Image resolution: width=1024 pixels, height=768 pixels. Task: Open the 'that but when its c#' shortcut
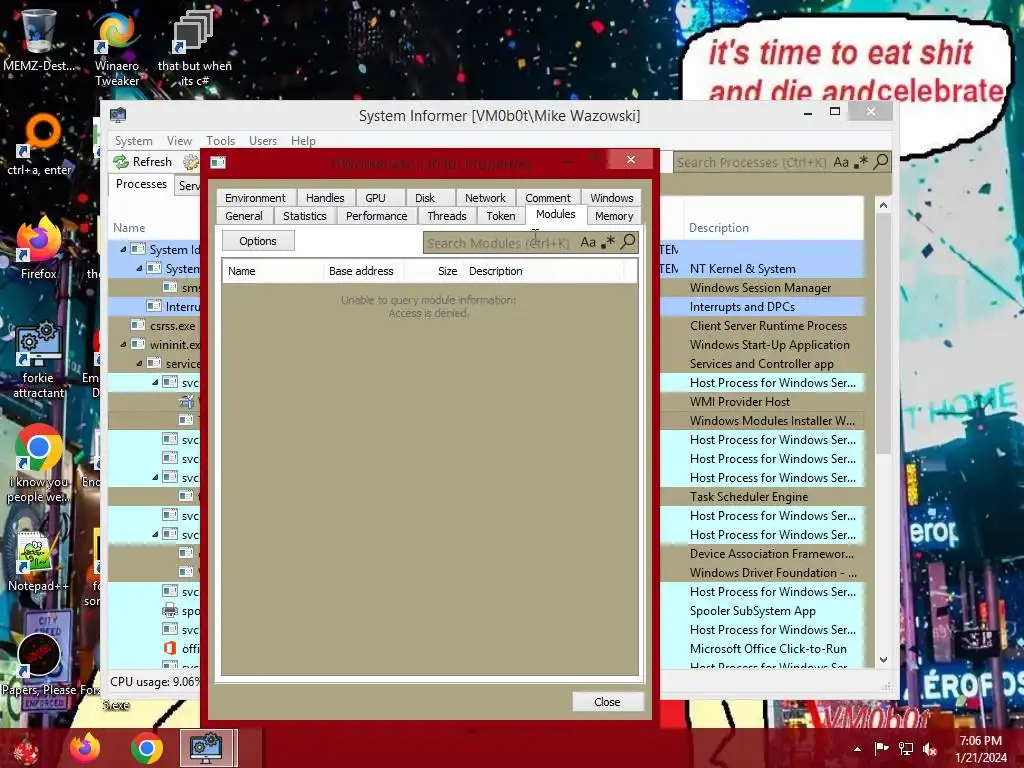194,50
